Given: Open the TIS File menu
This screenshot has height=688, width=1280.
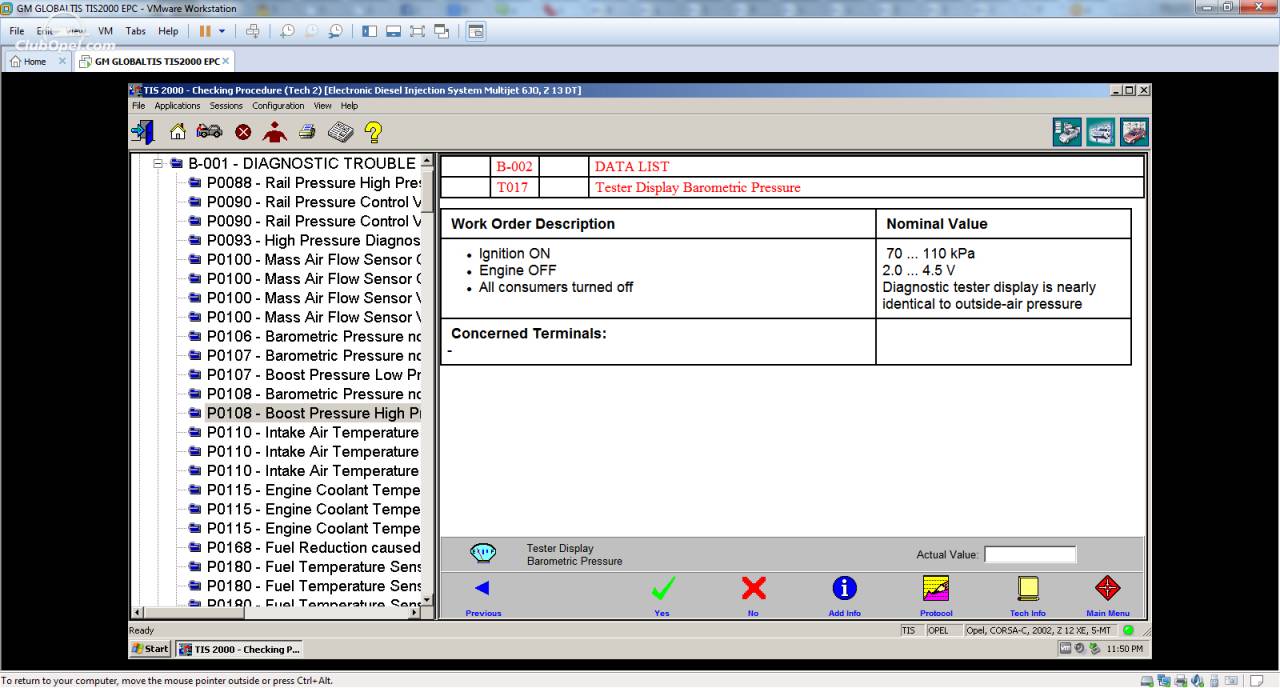Looking at the screenshot, I should point(138,106).
